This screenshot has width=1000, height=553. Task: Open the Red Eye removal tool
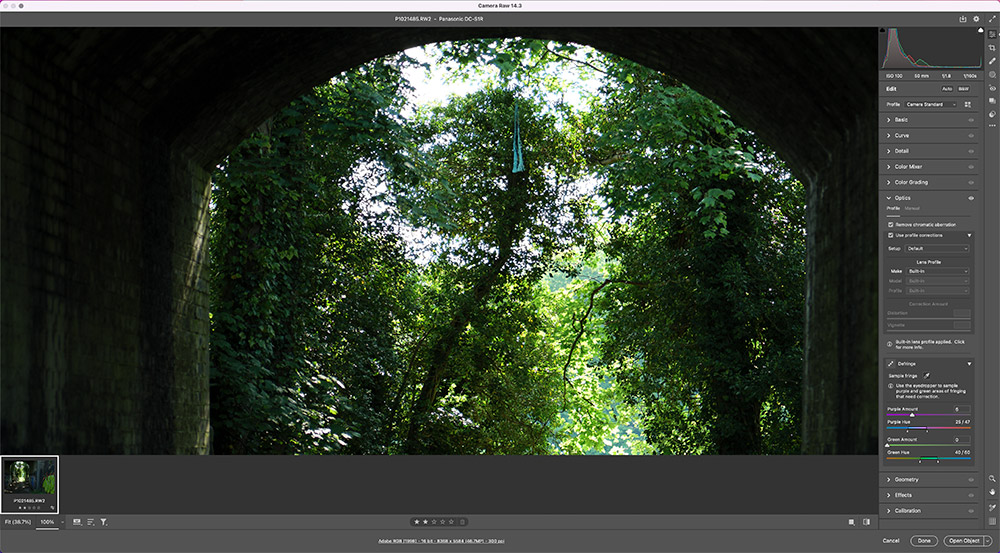(992, 88)
